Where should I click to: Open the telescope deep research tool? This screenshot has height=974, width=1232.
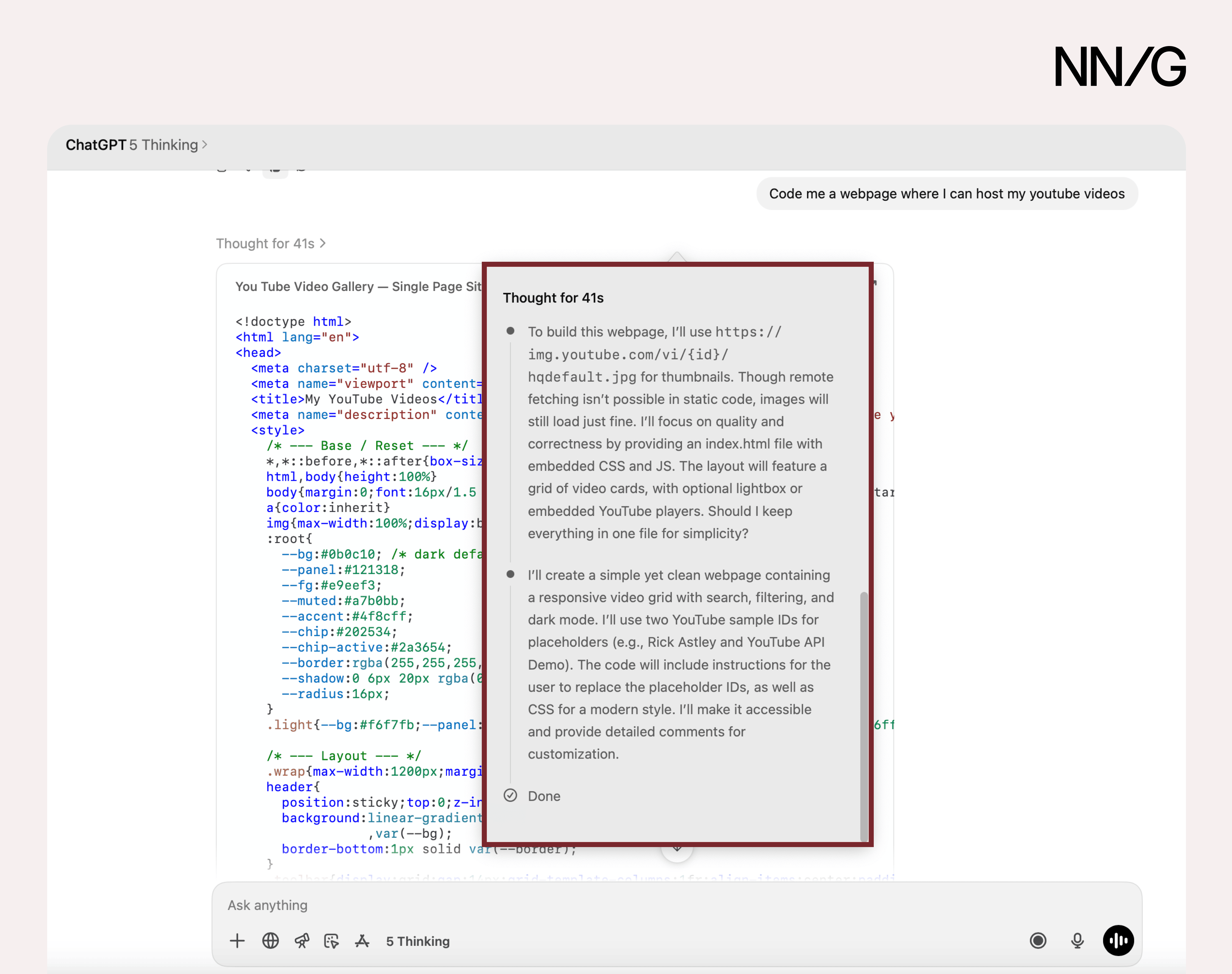point(302,941)
